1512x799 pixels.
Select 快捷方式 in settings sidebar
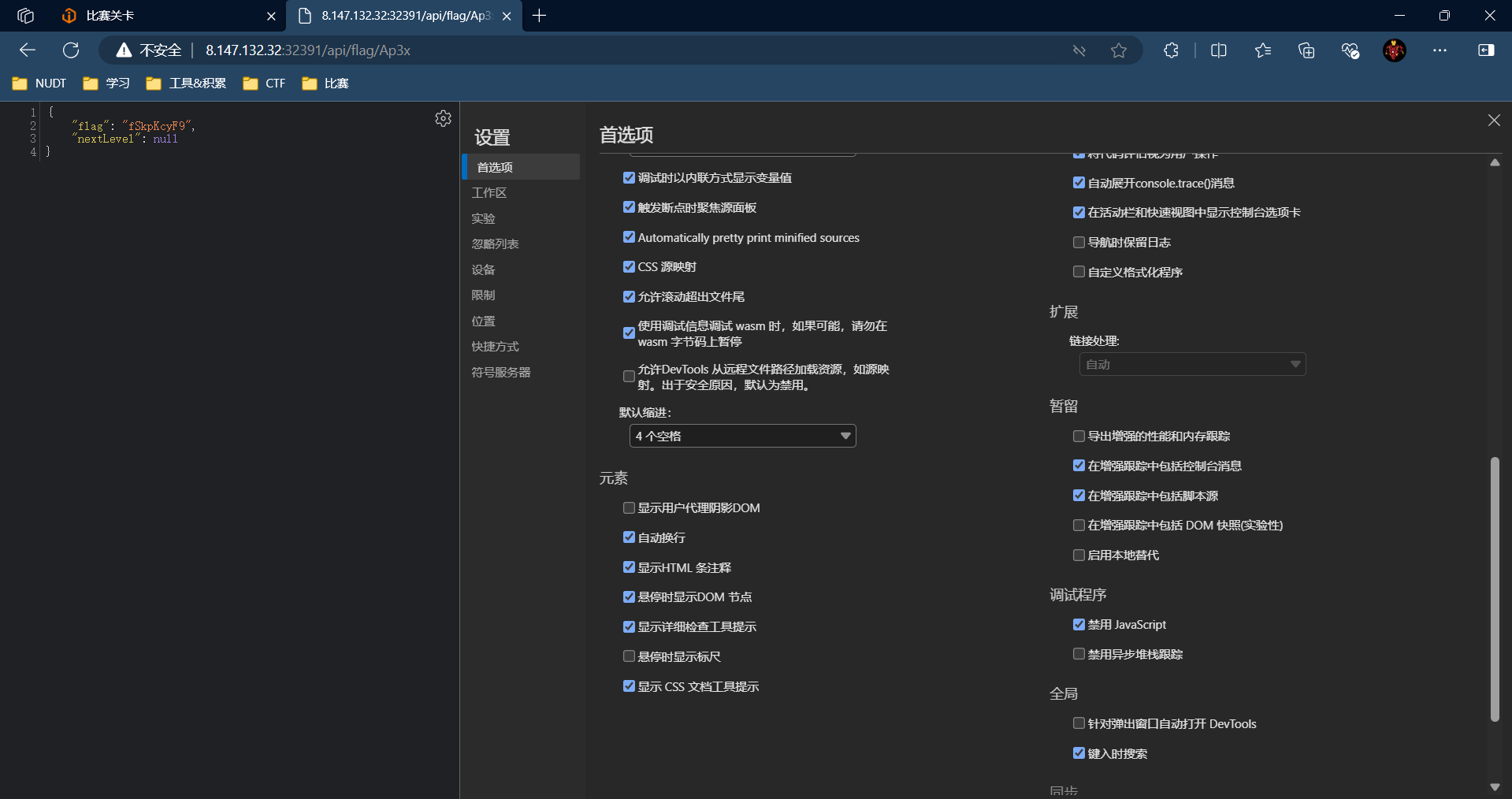(x=495, y=347)
